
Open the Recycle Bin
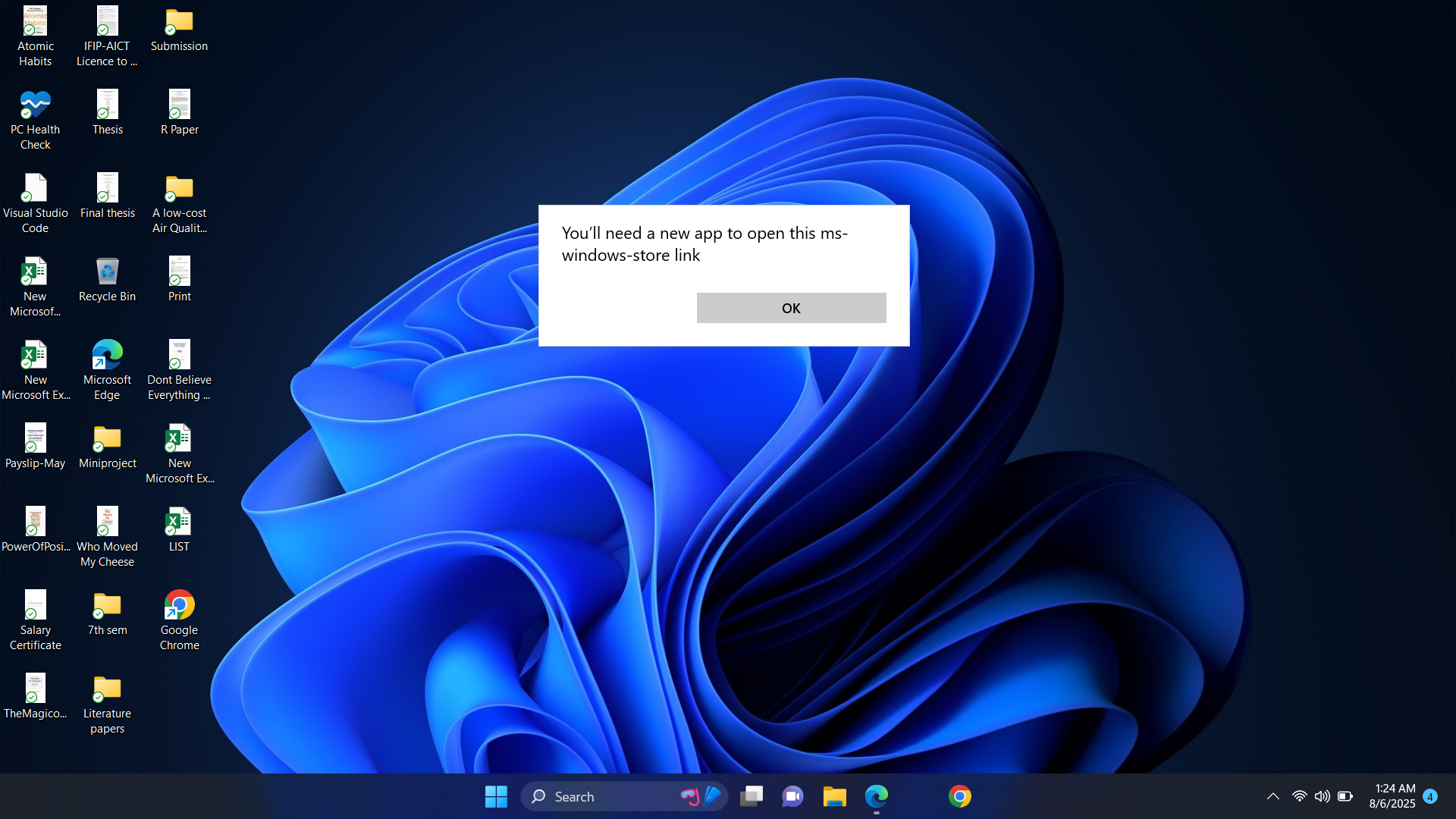click(107, 271)
